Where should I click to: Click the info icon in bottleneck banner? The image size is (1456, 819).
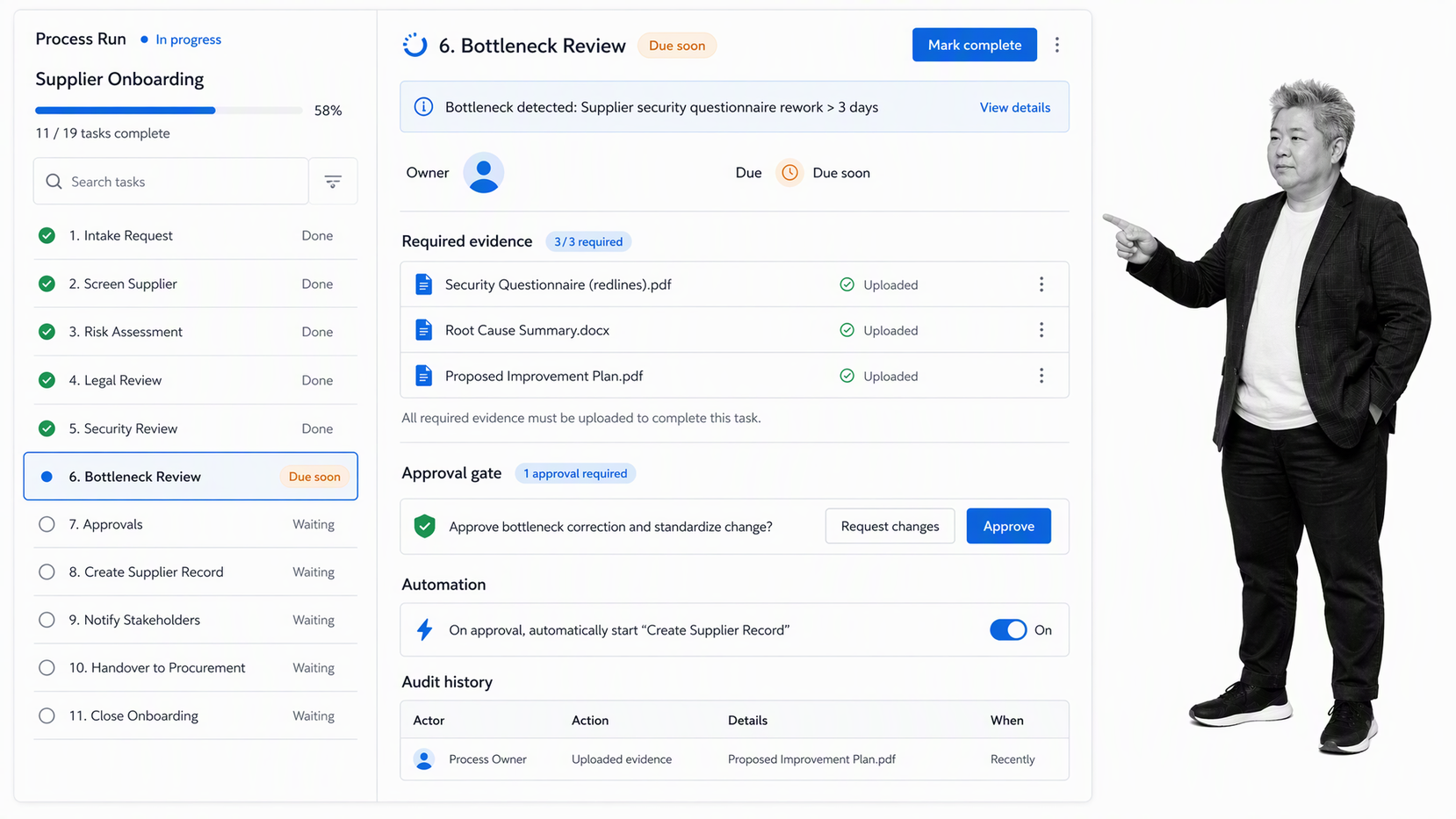pos(423,107)
